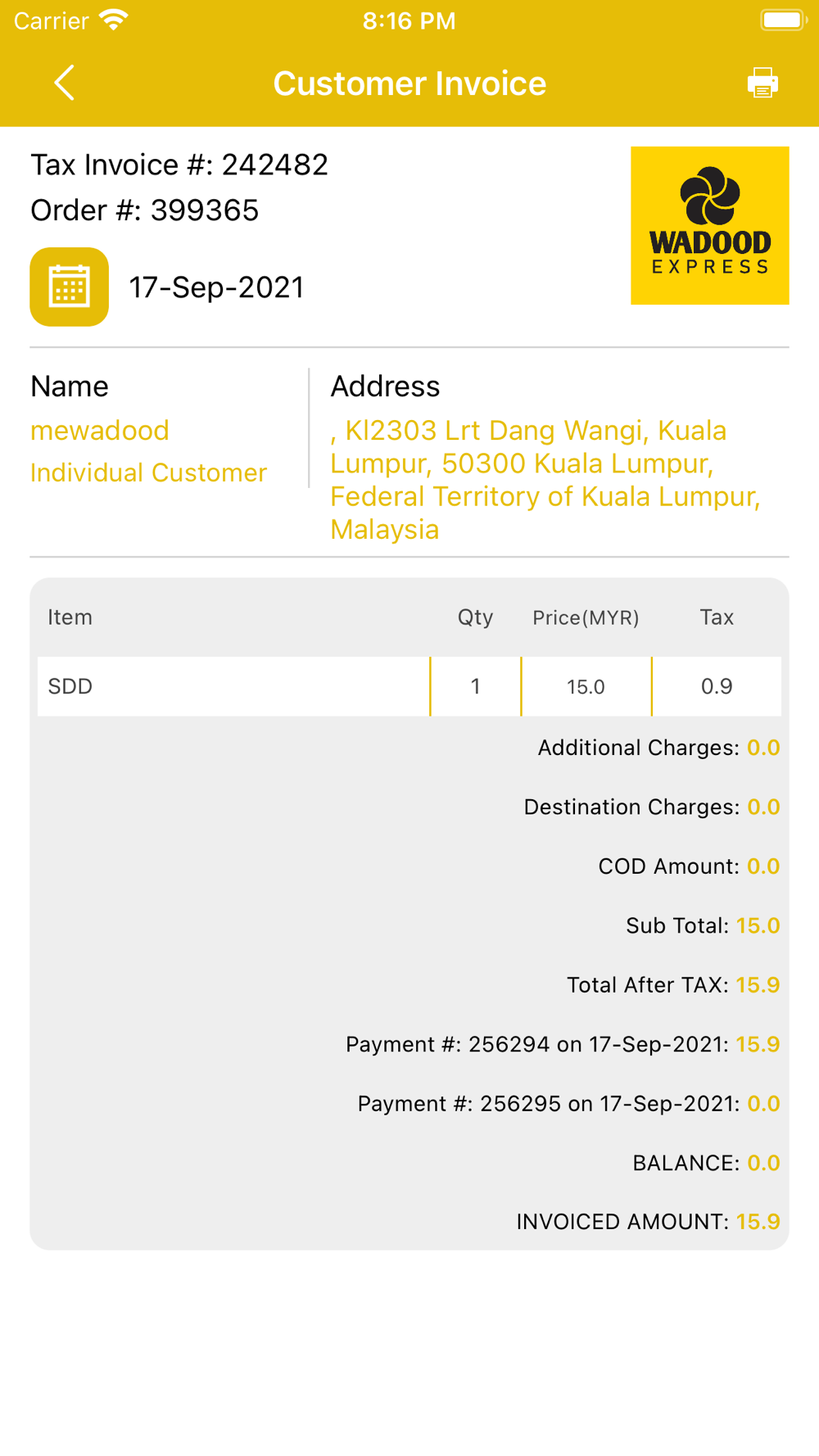Image resolution: width=819 pixels, height=1456 pixels.
Task: Tap the Item column header
Action: pyautogui.click(x=70, y=617)
